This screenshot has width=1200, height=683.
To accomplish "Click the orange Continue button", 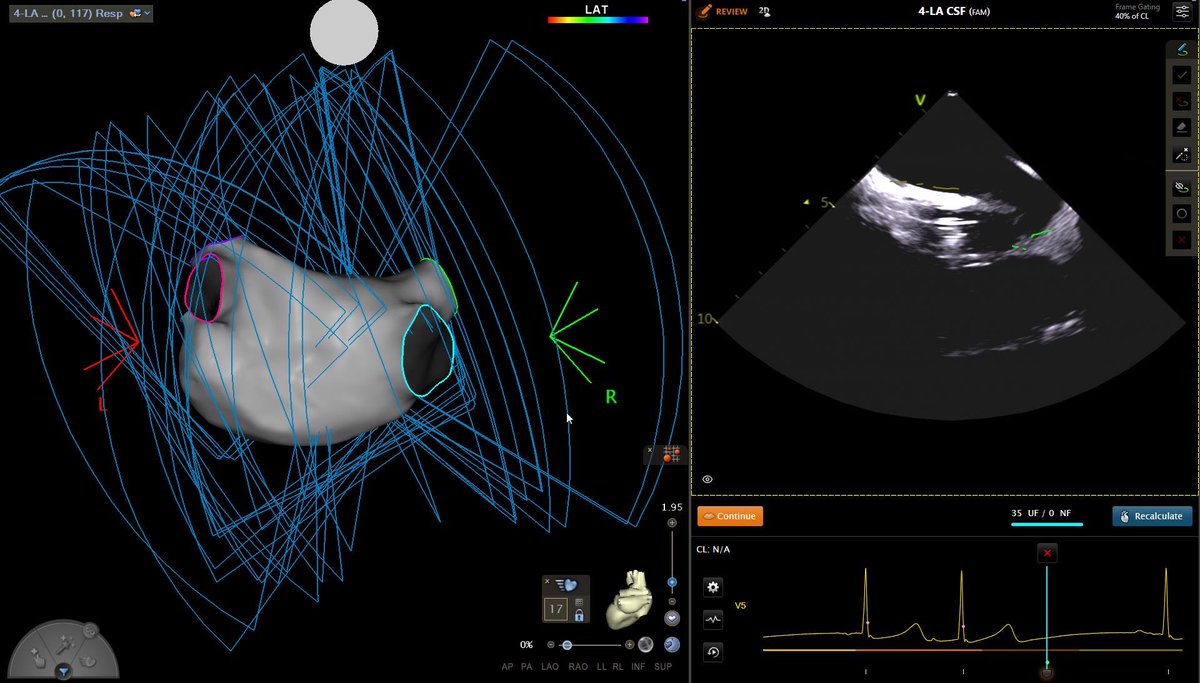I will click(730, 516).
